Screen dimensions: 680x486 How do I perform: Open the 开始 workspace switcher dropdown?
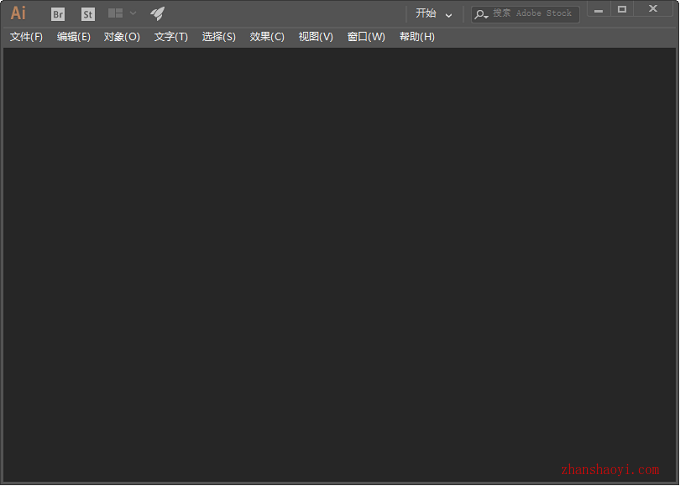pyautogui.click(x=434, y=14)
